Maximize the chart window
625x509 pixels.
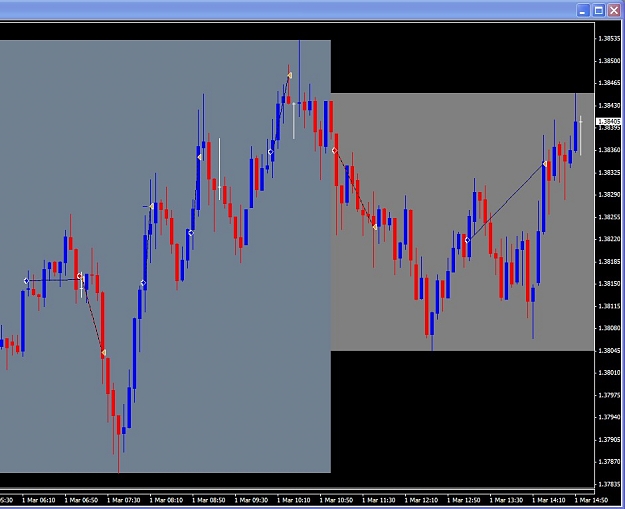click(599, 10)
